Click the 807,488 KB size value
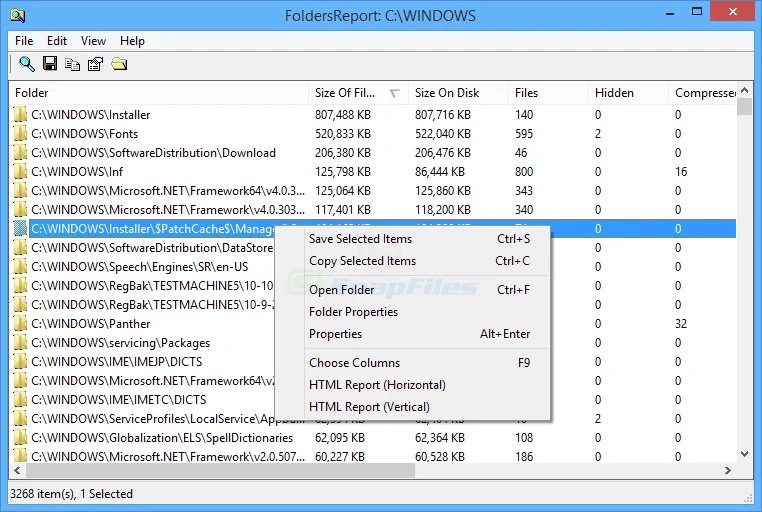 [343, 115]
